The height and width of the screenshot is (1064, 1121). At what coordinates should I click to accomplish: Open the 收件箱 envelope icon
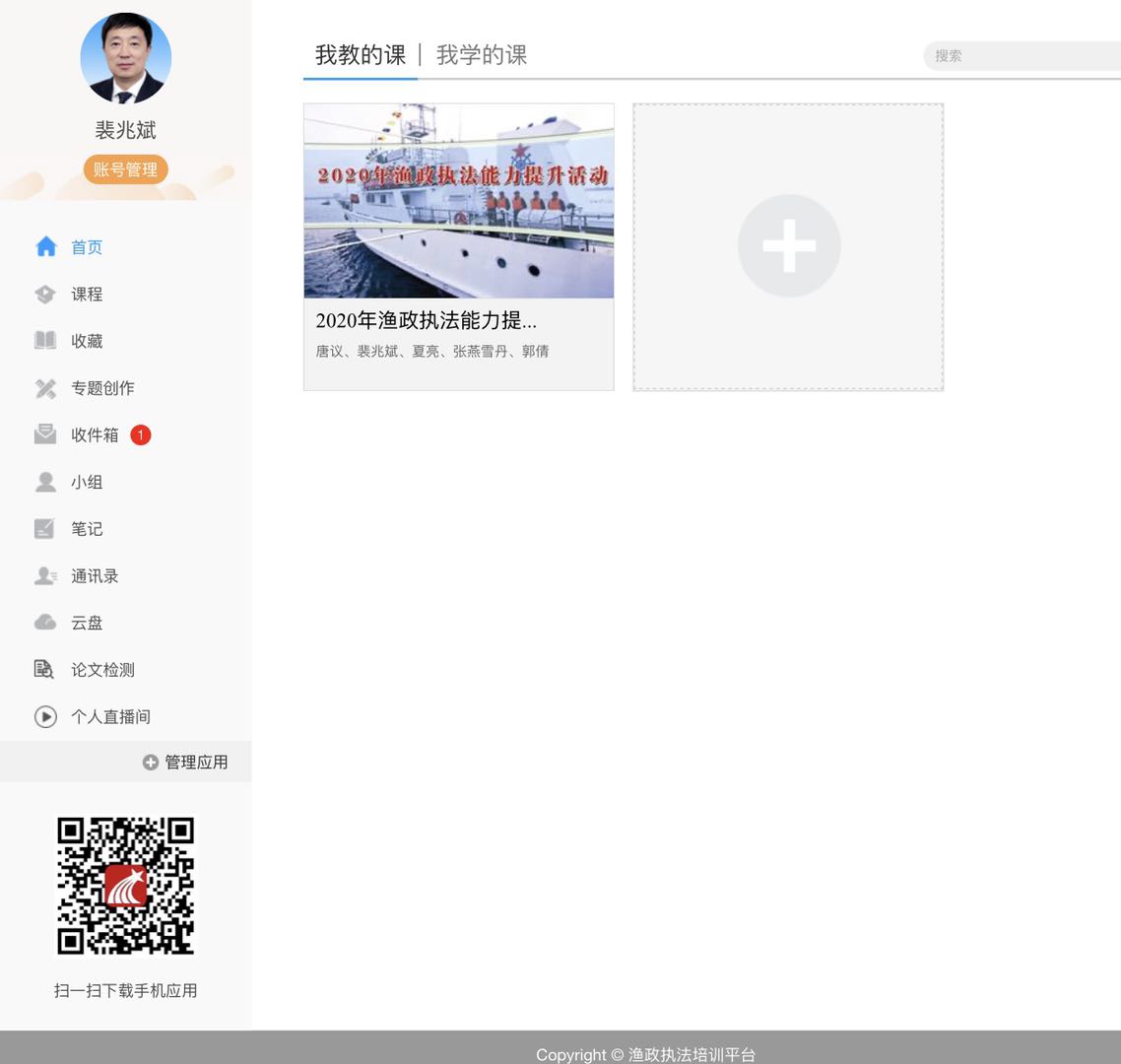(x=45, y=434)
